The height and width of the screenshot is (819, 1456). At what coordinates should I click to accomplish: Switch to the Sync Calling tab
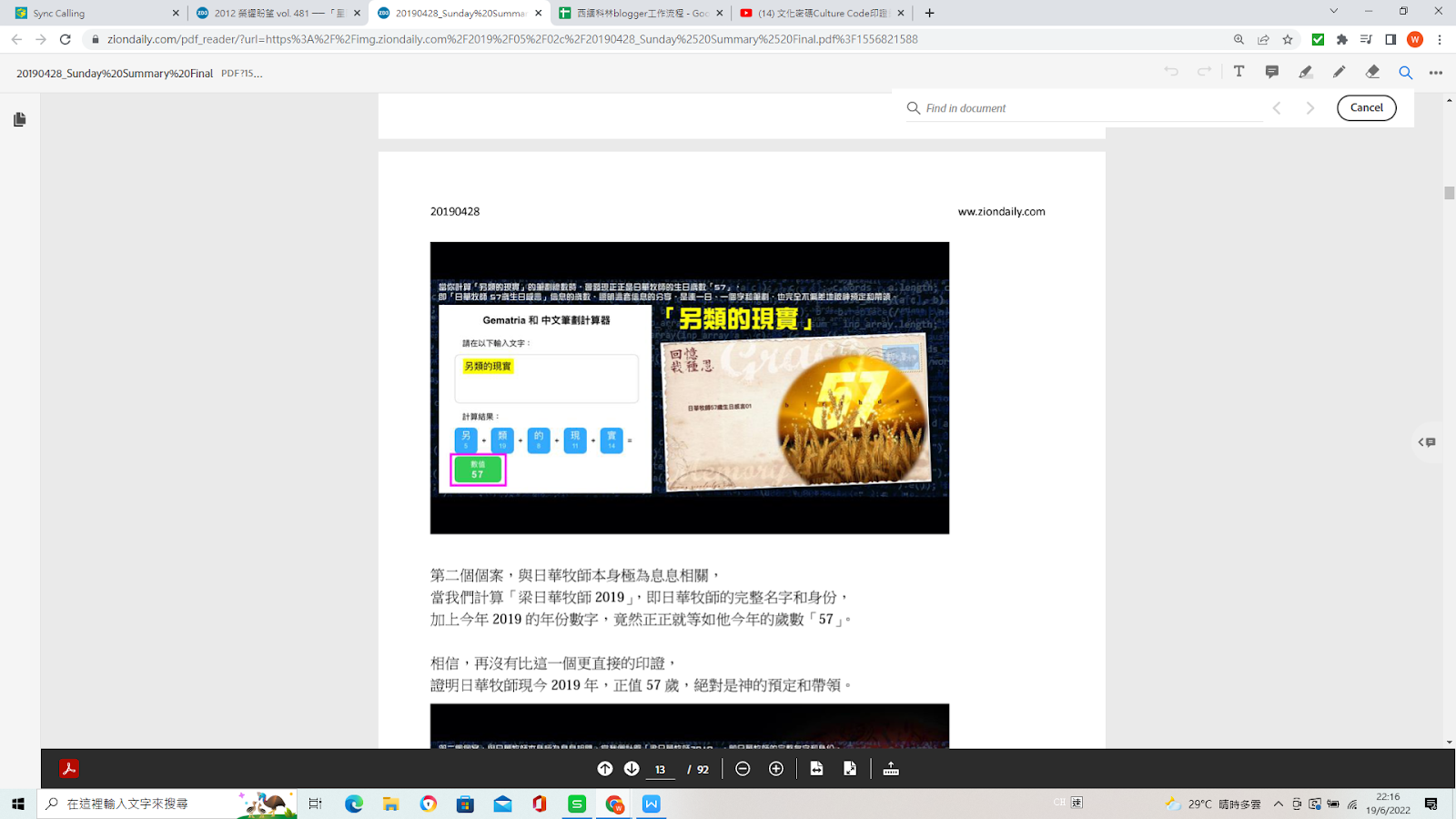point(95,13)
